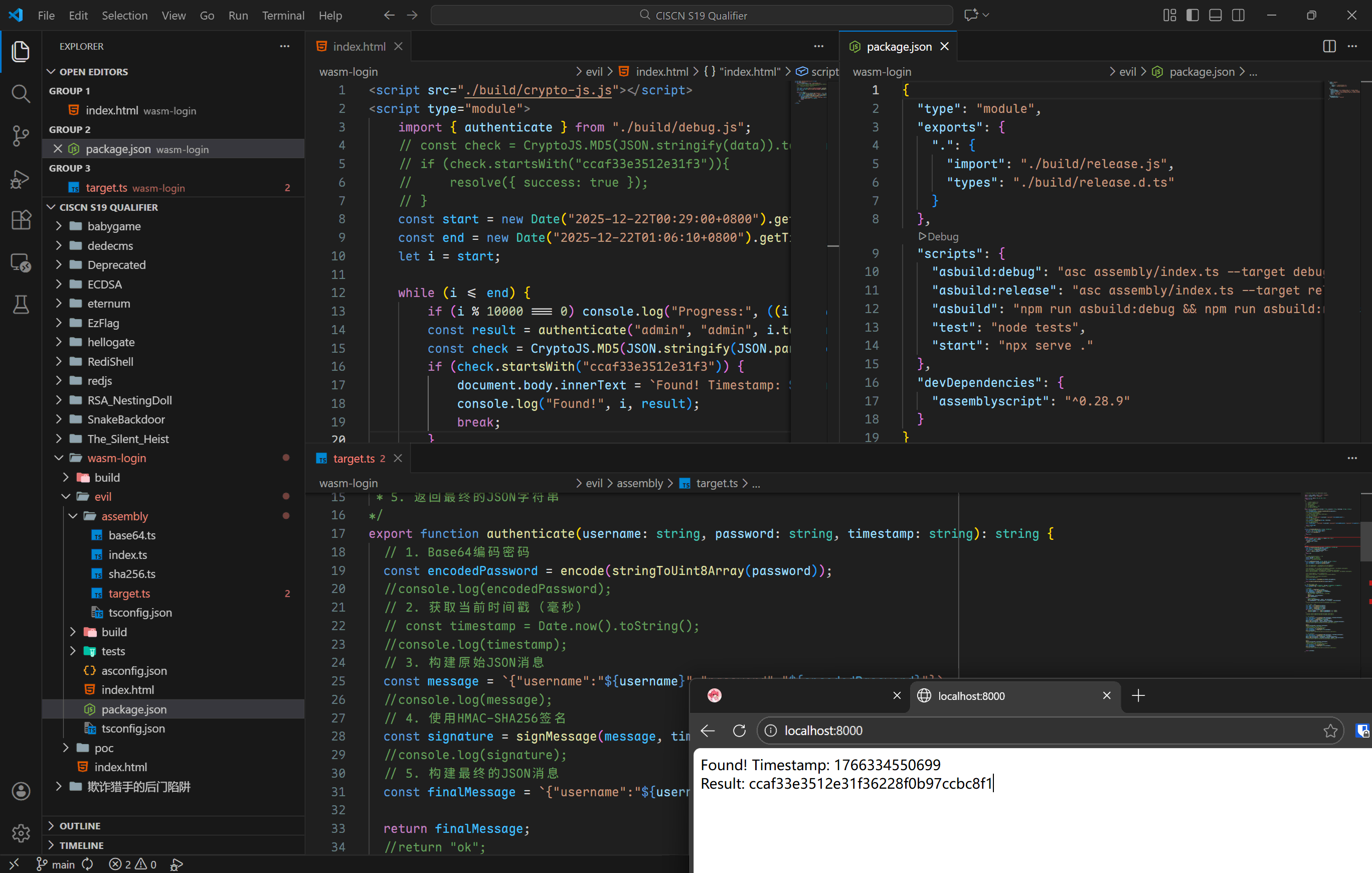
Task: Open the Testing flask view
Action: [x=21, y=304]
